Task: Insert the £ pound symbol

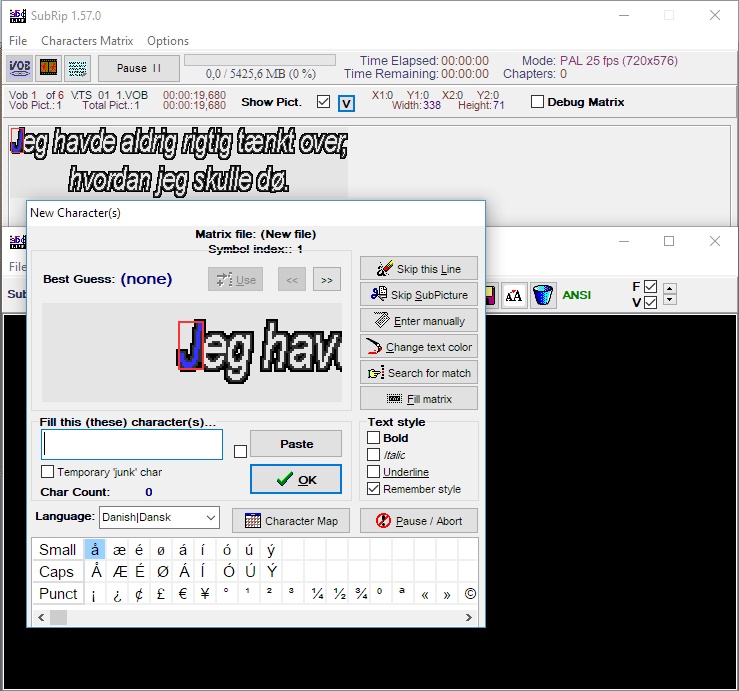Action: coord(161,594)
